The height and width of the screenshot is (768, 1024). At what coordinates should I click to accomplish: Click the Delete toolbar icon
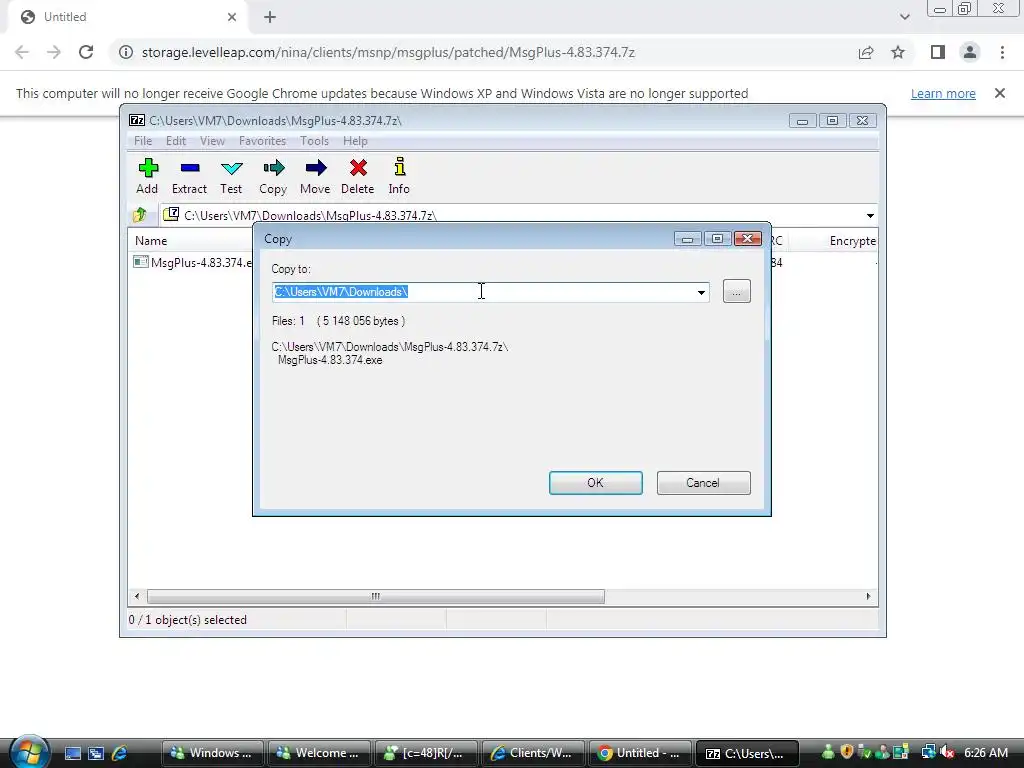pos(358,176)
